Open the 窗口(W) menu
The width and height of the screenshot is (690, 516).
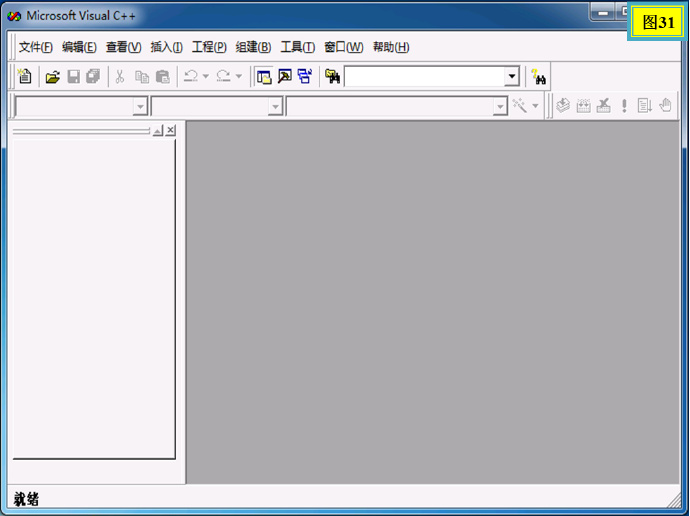click(x=344, y=47)
